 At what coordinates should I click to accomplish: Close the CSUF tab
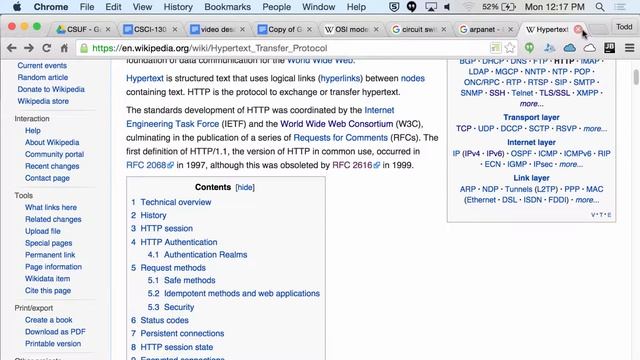(x=108, y=29)
